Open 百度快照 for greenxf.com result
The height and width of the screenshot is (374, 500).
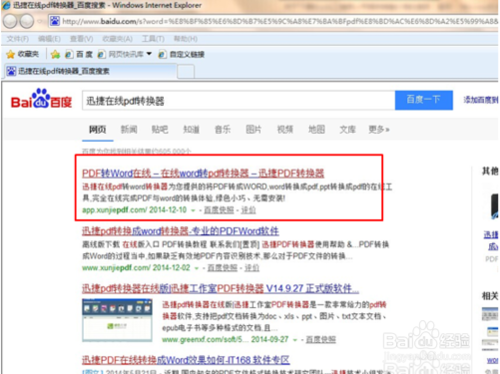[x=321, y=339]
